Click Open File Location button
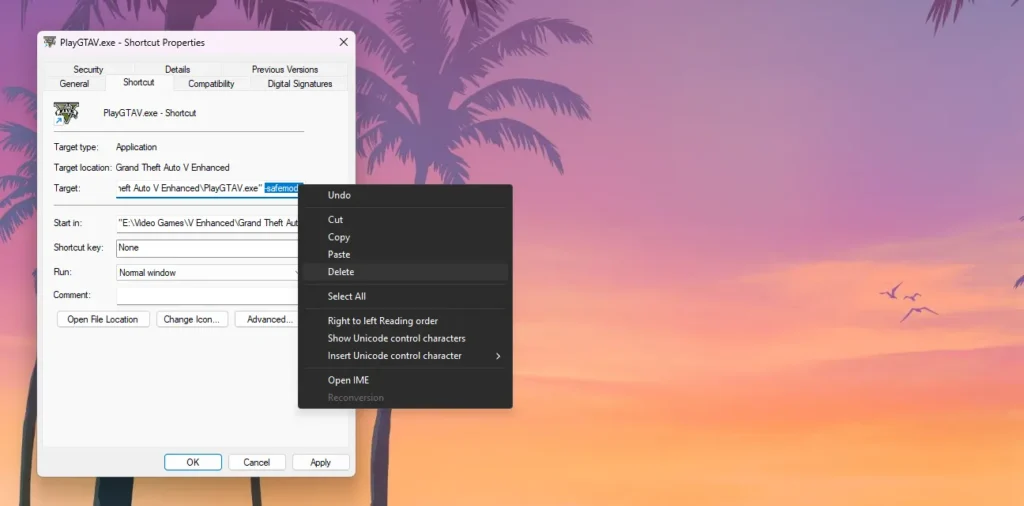 pos(103,319)
